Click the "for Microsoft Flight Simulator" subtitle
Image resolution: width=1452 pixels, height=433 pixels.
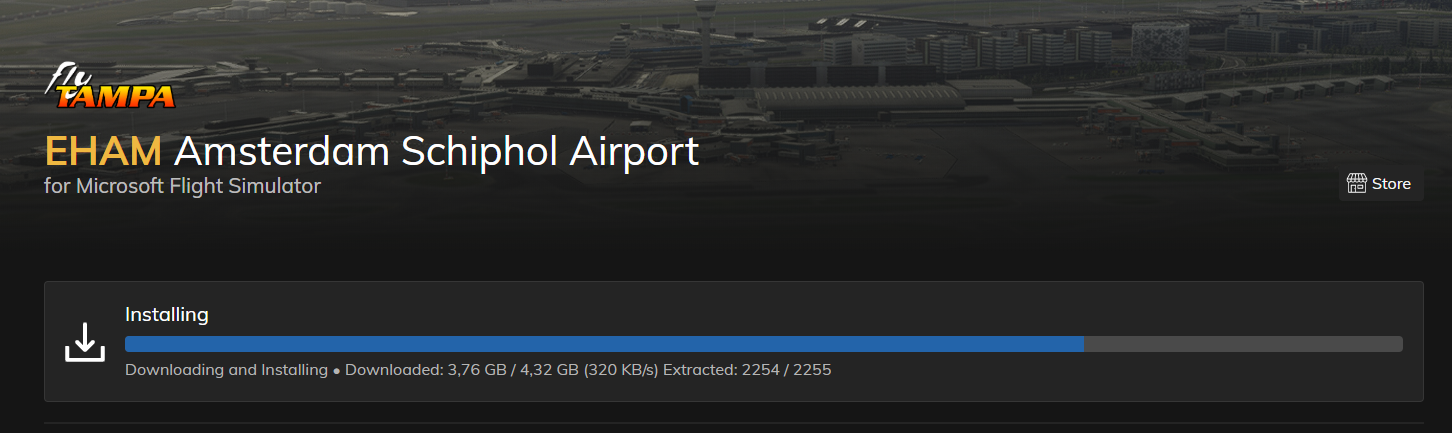pos(182,186)
